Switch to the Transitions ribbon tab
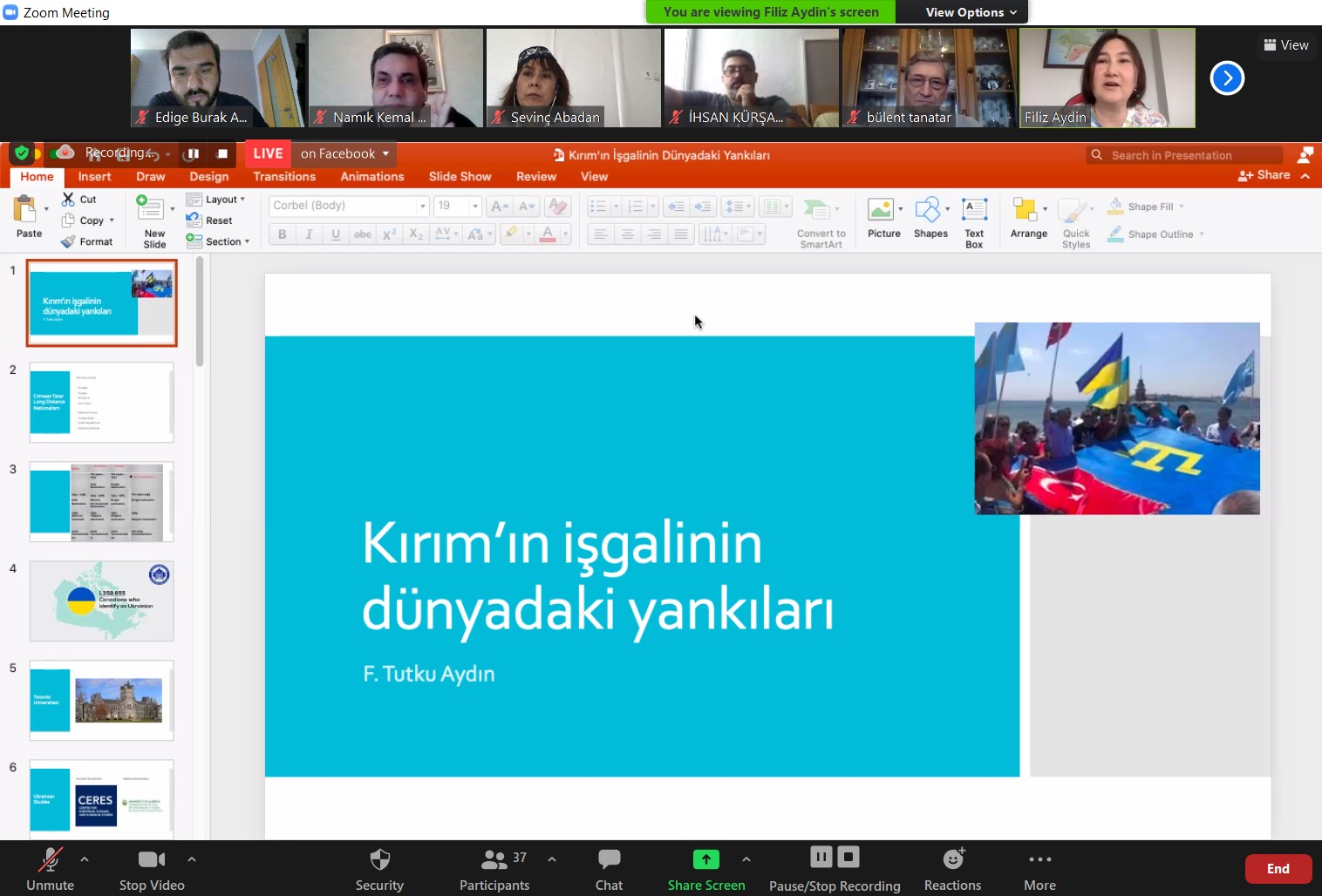This screenshot has width=1322, height=896. (x=284, y=176)
